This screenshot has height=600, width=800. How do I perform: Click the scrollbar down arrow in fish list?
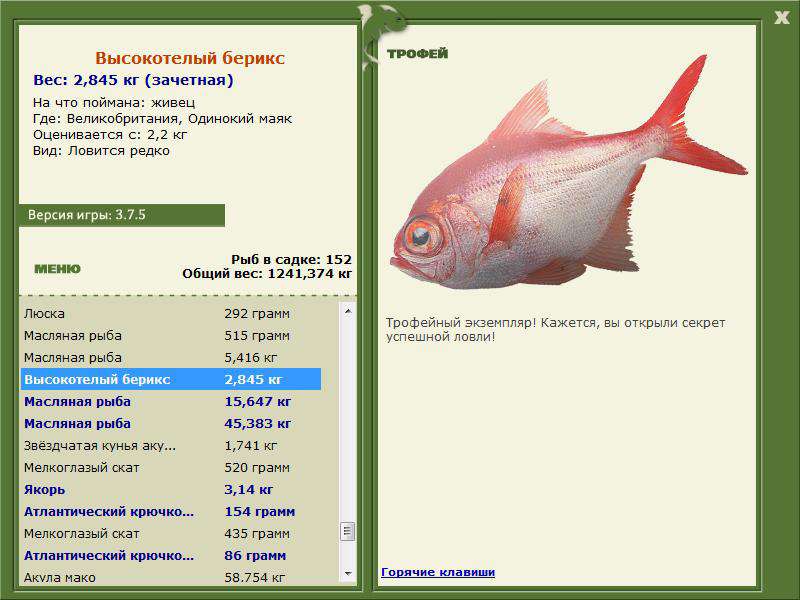pos(348,574)
